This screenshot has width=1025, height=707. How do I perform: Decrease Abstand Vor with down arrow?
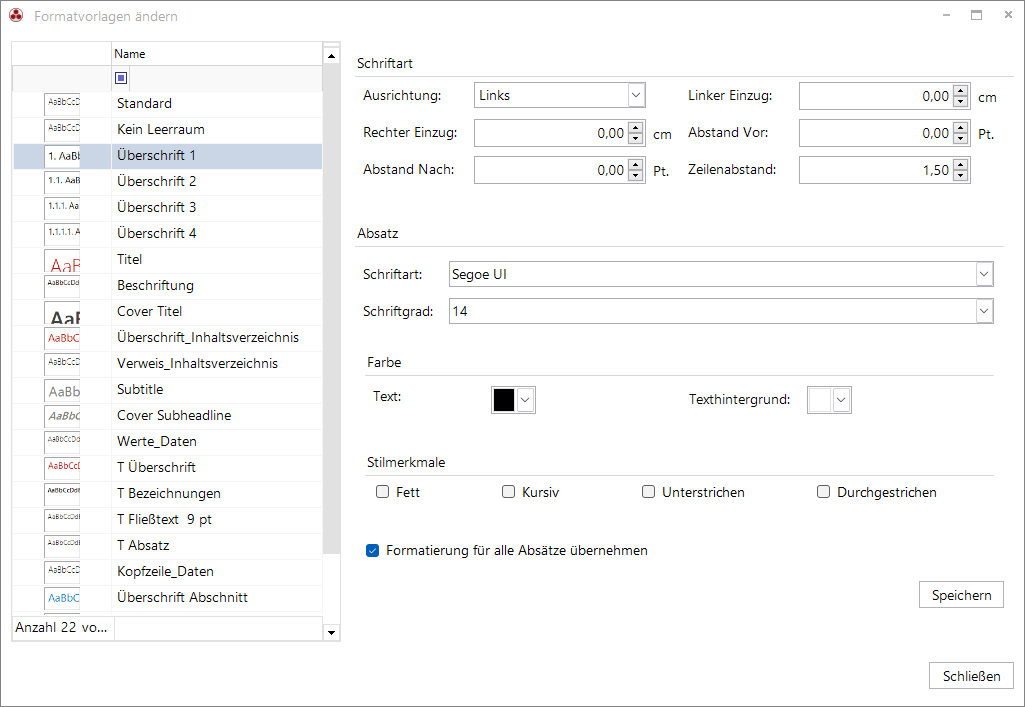(960, 139)
